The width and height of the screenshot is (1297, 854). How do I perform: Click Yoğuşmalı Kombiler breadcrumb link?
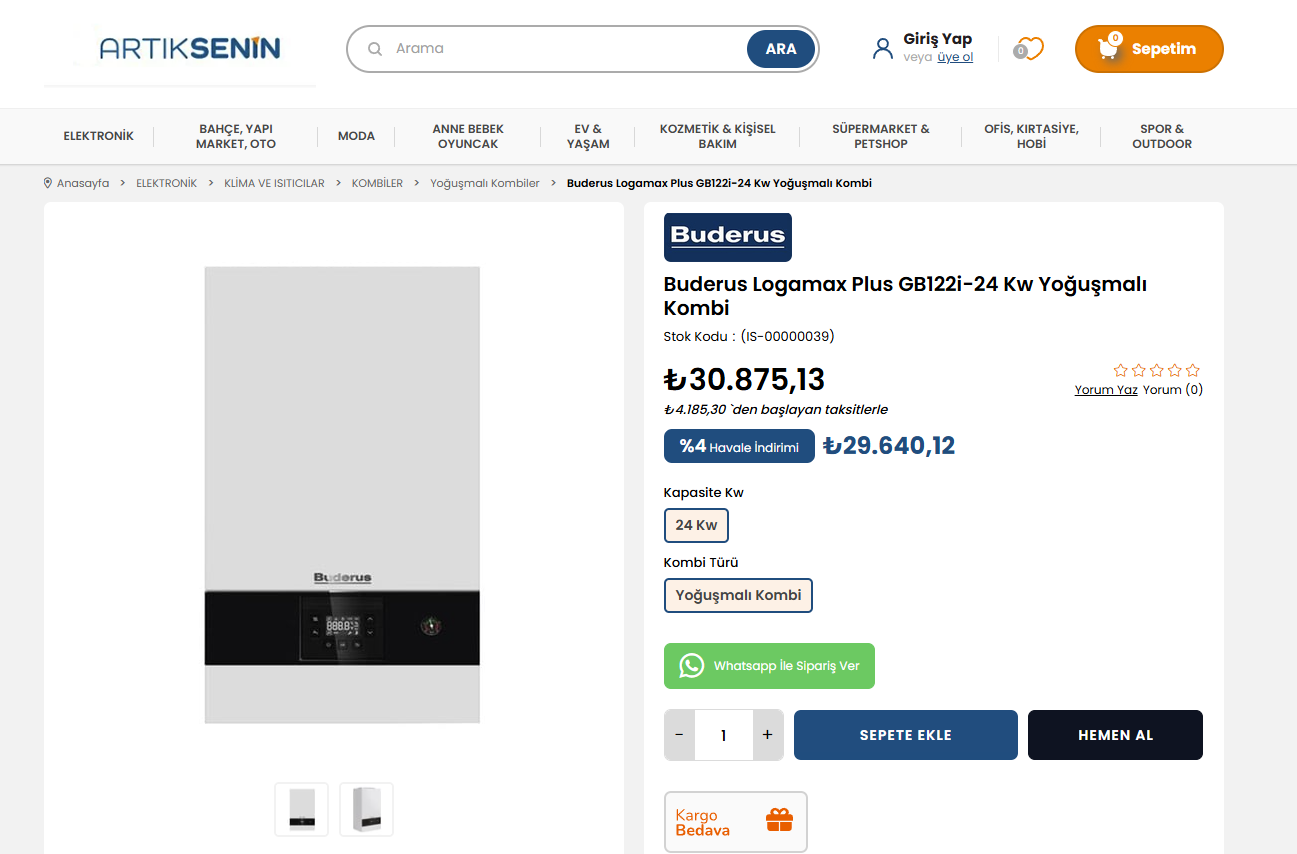click(485, 183)
